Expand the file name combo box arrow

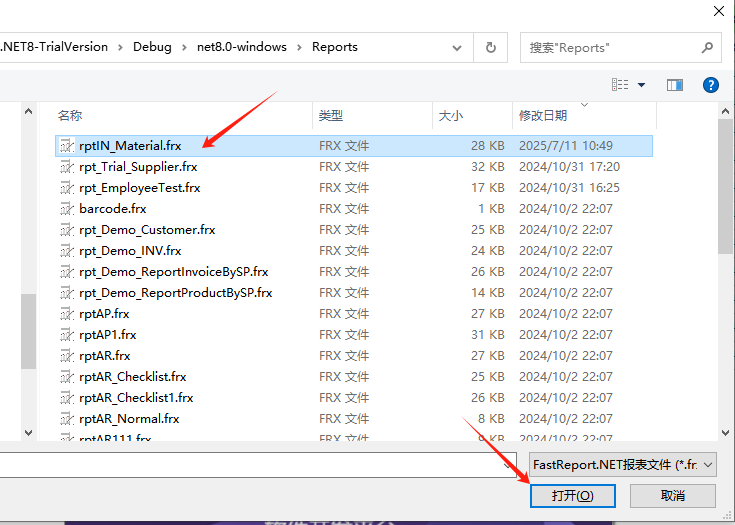(x=507, y=465)
